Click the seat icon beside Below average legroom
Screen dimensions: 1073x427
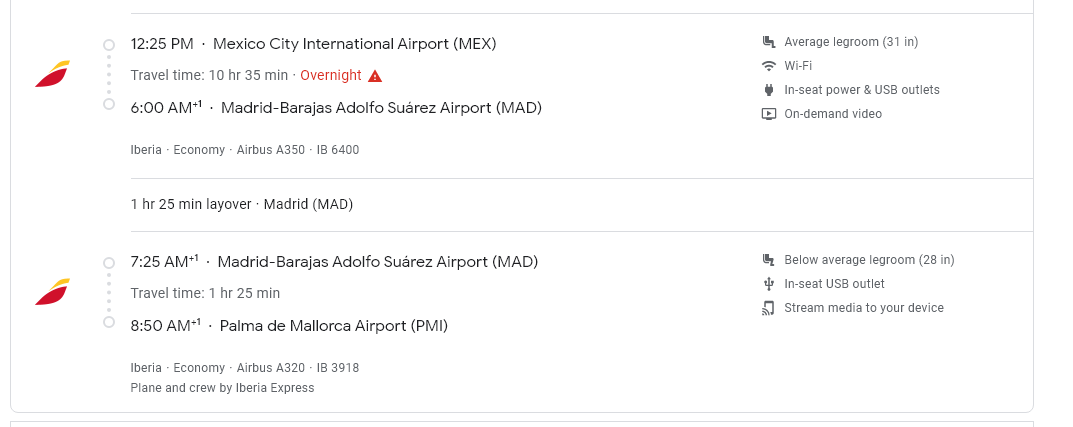tap(768, 260)
